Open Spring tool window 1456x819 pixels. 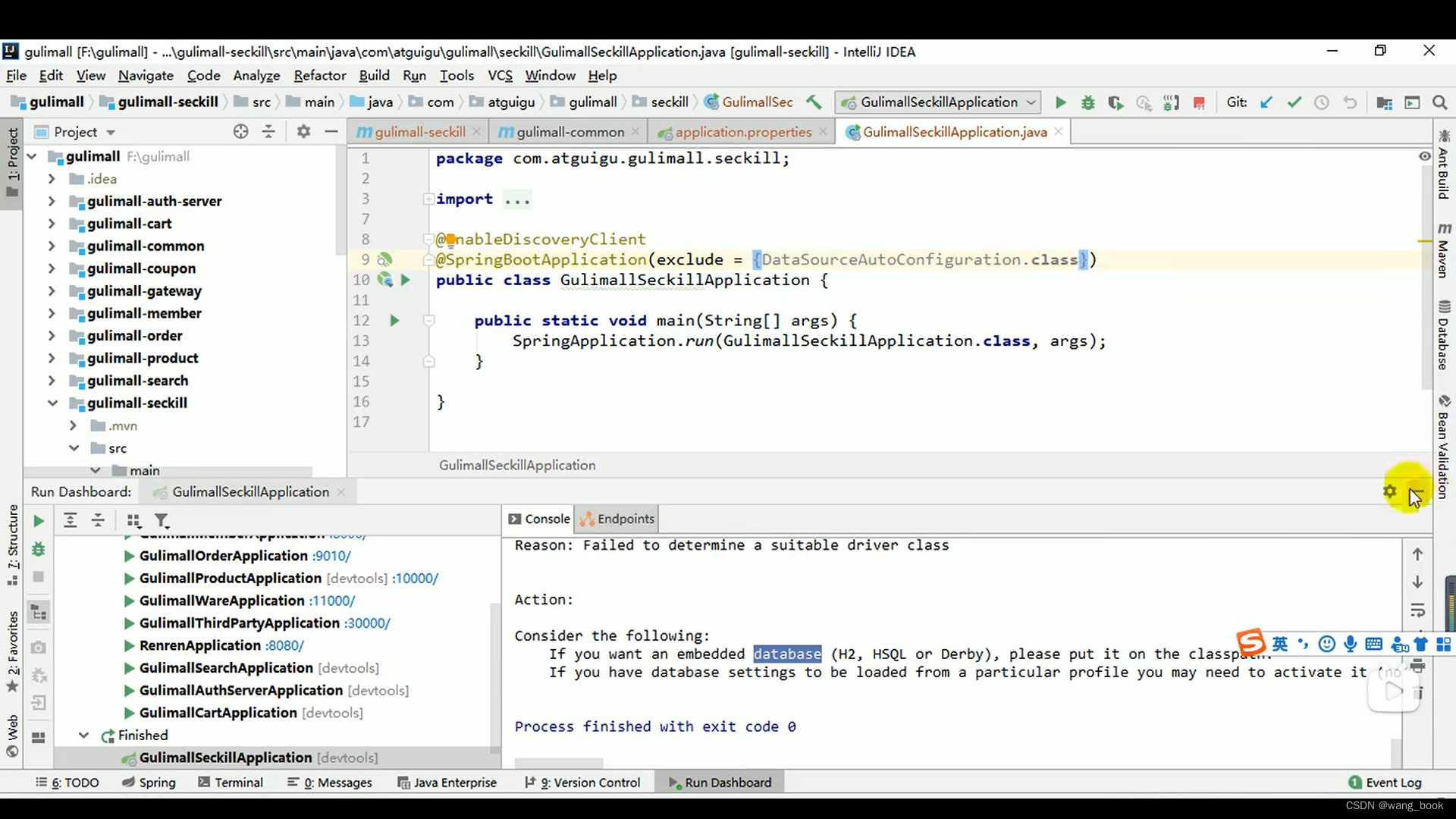149,782
